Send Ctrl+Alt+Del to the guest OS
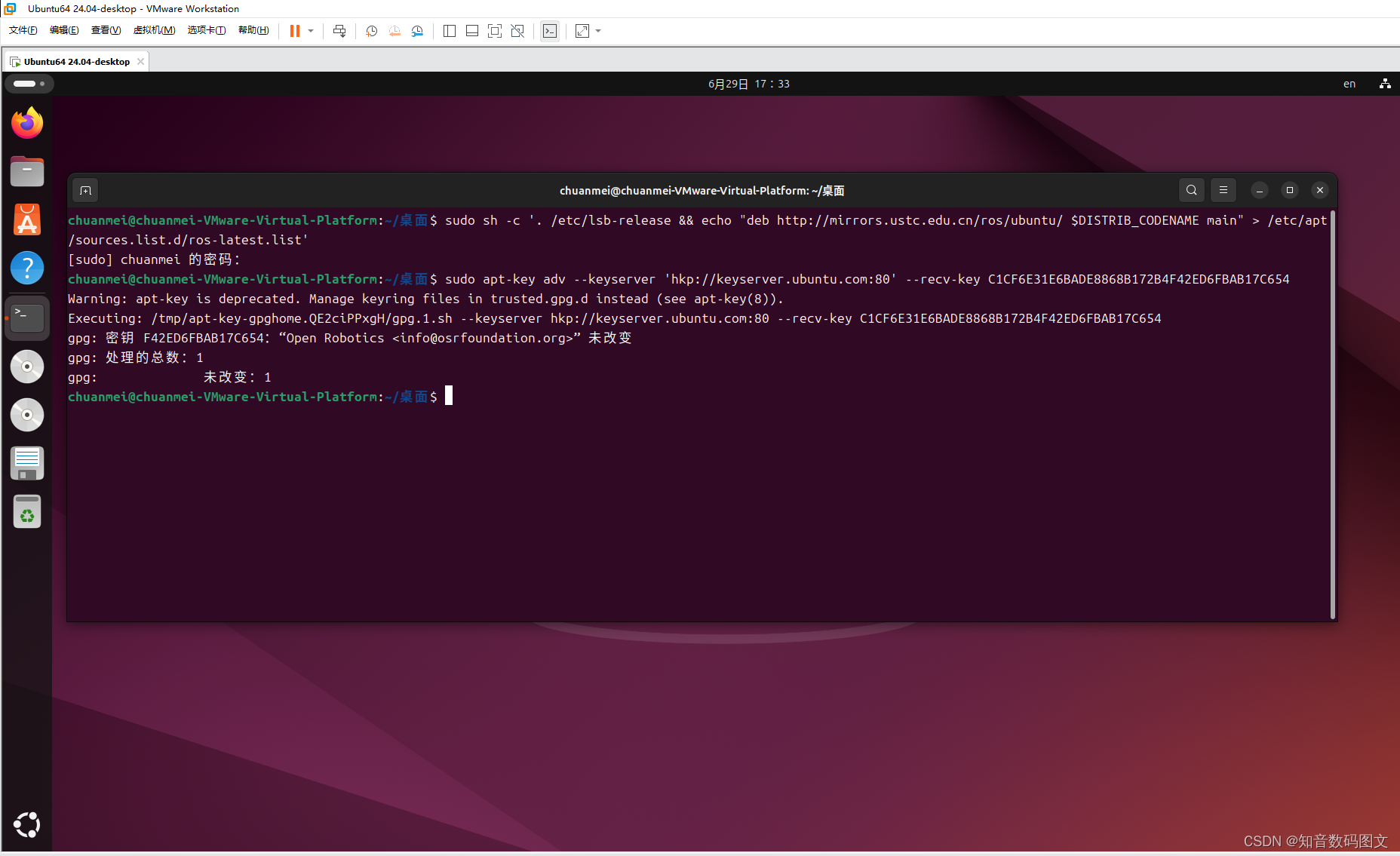Viewport: 1400px width, 856px height. 339,31
